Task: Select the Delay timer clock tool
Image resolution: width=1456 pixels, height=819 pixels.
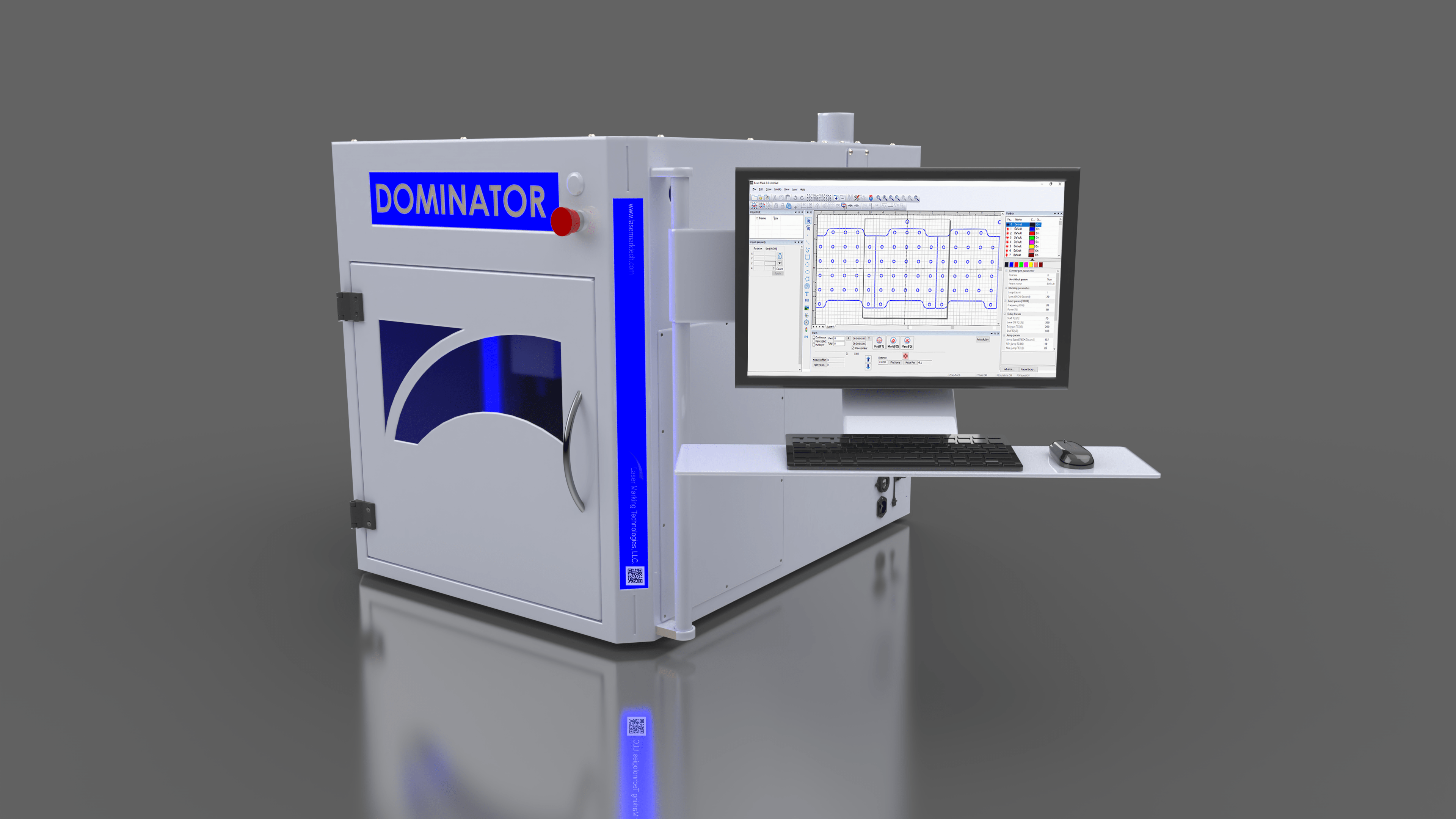Action: click(x=806, y=323)
